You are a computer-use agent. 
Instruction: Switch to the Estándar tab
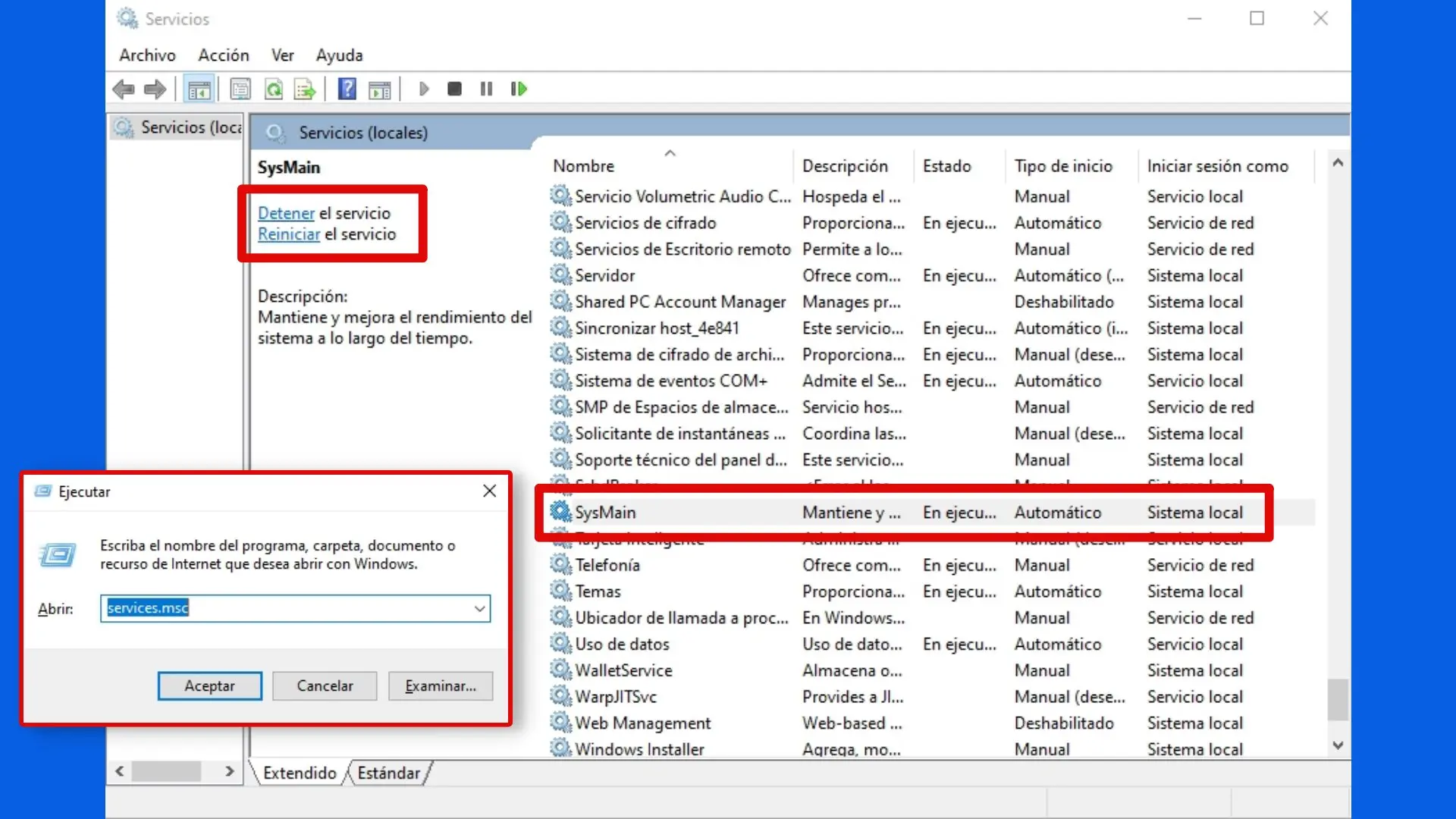tap(389, 773)
